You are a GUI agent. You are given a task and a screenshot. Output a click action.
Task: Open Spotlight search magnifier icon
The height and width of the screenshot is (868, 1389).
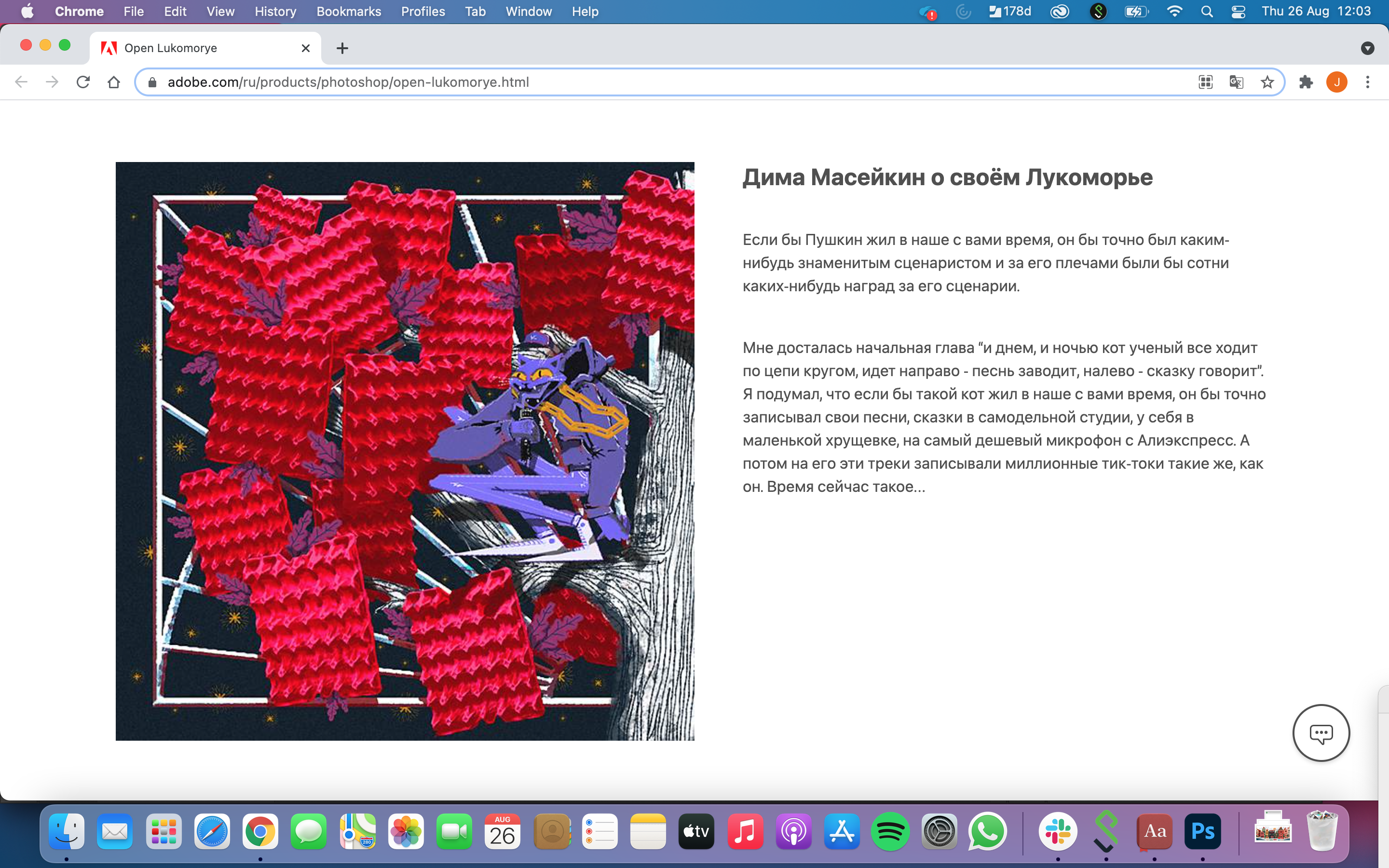click(x=1207, y=12)
